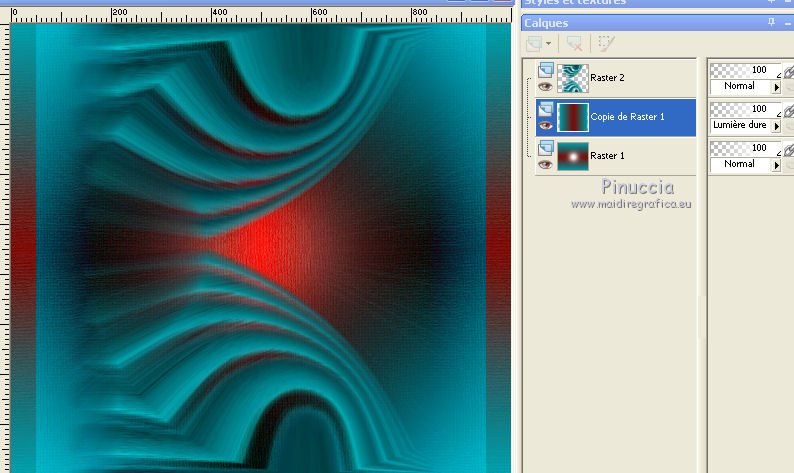Select the Copie de Raster 1 layer name
The height and width of the screenshot is (473, 794).
pos(627,116)
